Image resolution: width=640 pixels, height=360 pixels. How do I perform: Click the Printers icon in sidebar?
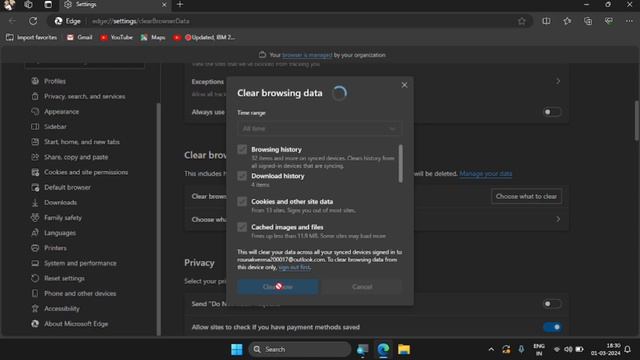[x=35, y=248]
